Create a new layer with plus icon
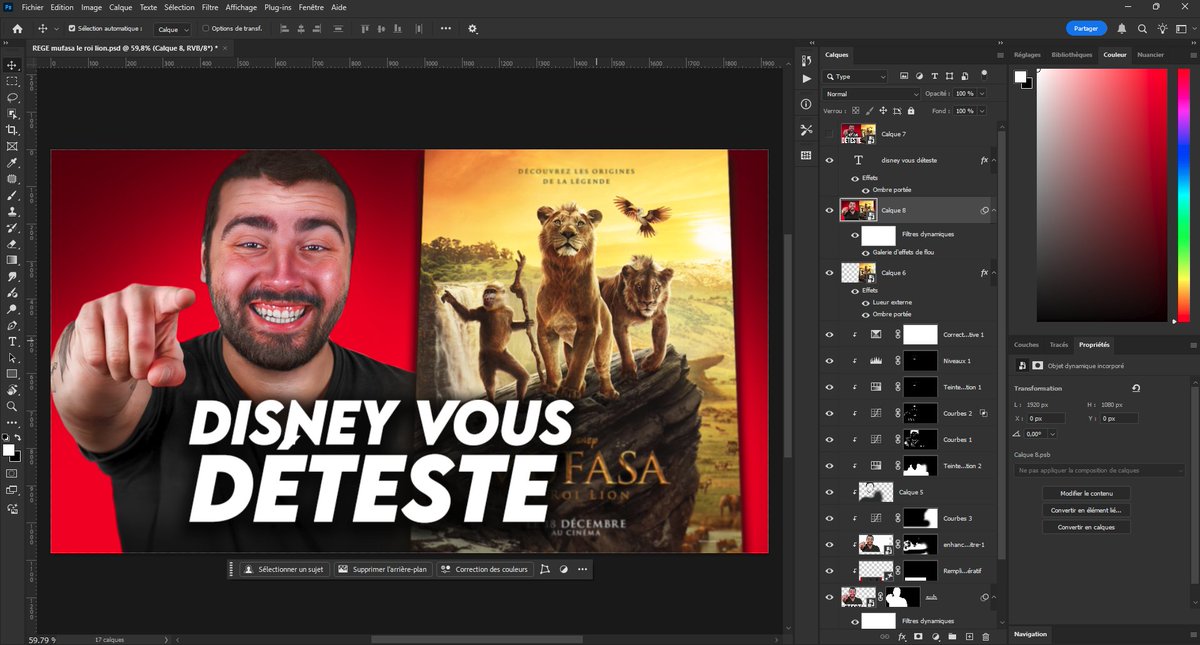1200x645 pixels. pos(968,636)
